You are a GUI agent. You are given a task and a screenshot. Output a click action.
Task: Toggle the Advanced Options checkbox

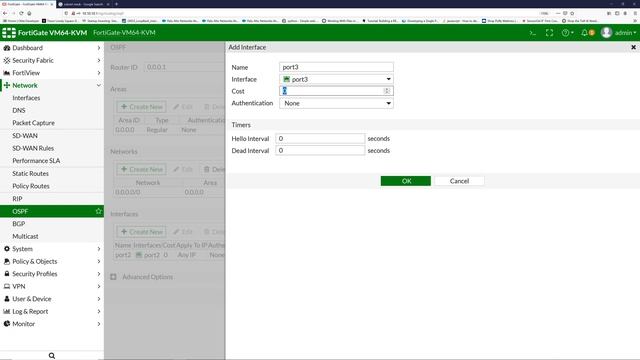[113, 277]
